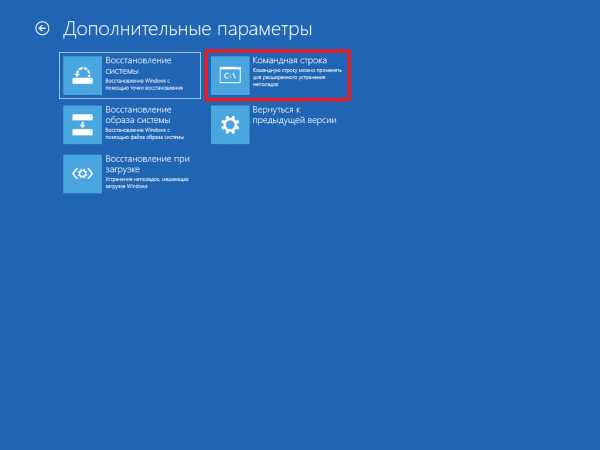Click the Восстановление при загрузке label
600x450 pixels.
[147, 164]
